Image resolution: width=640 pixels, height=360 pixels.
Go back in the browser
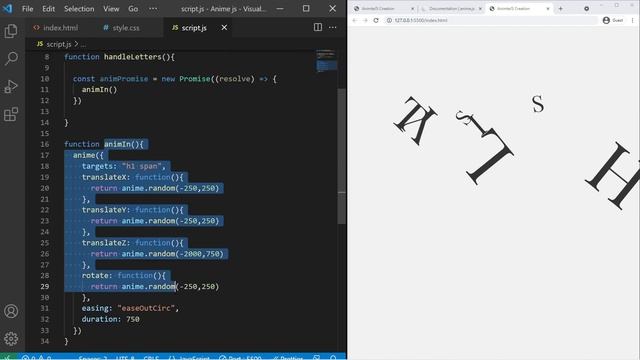pyautogui.click(x=355, y=20)
